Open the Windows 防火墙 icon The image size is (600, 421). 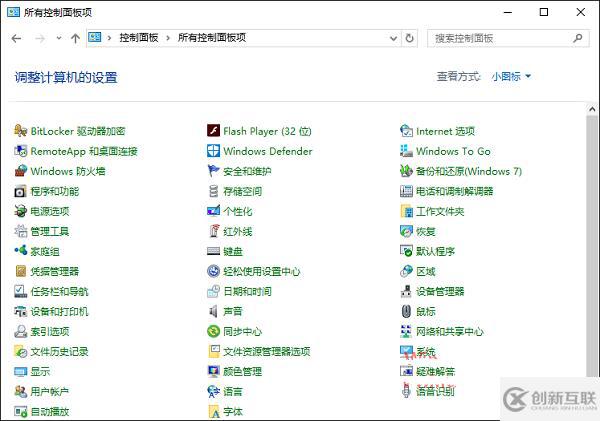(x=20, y=171)
